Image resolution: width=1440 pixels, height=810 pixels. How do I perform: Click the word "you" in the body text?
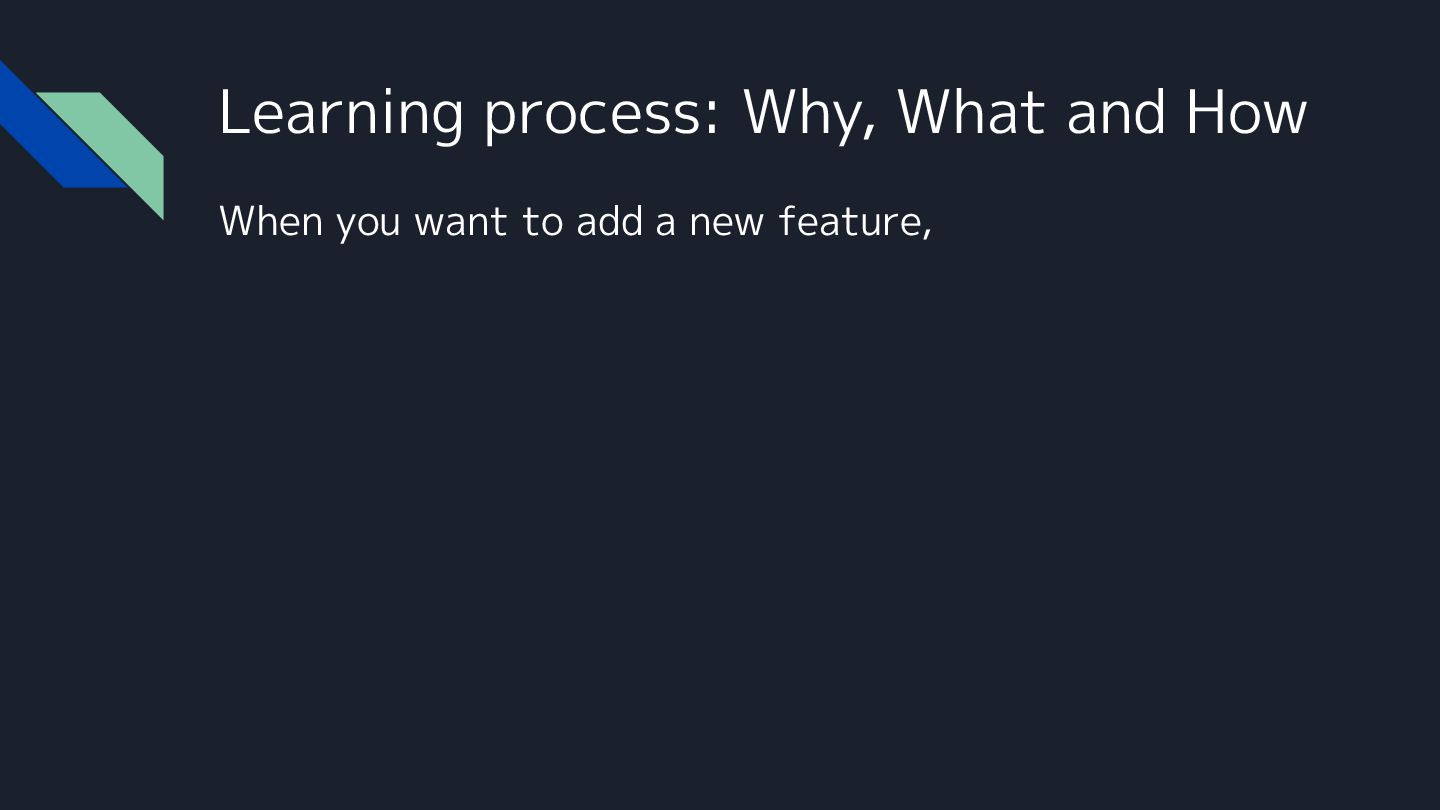[368, 223]
